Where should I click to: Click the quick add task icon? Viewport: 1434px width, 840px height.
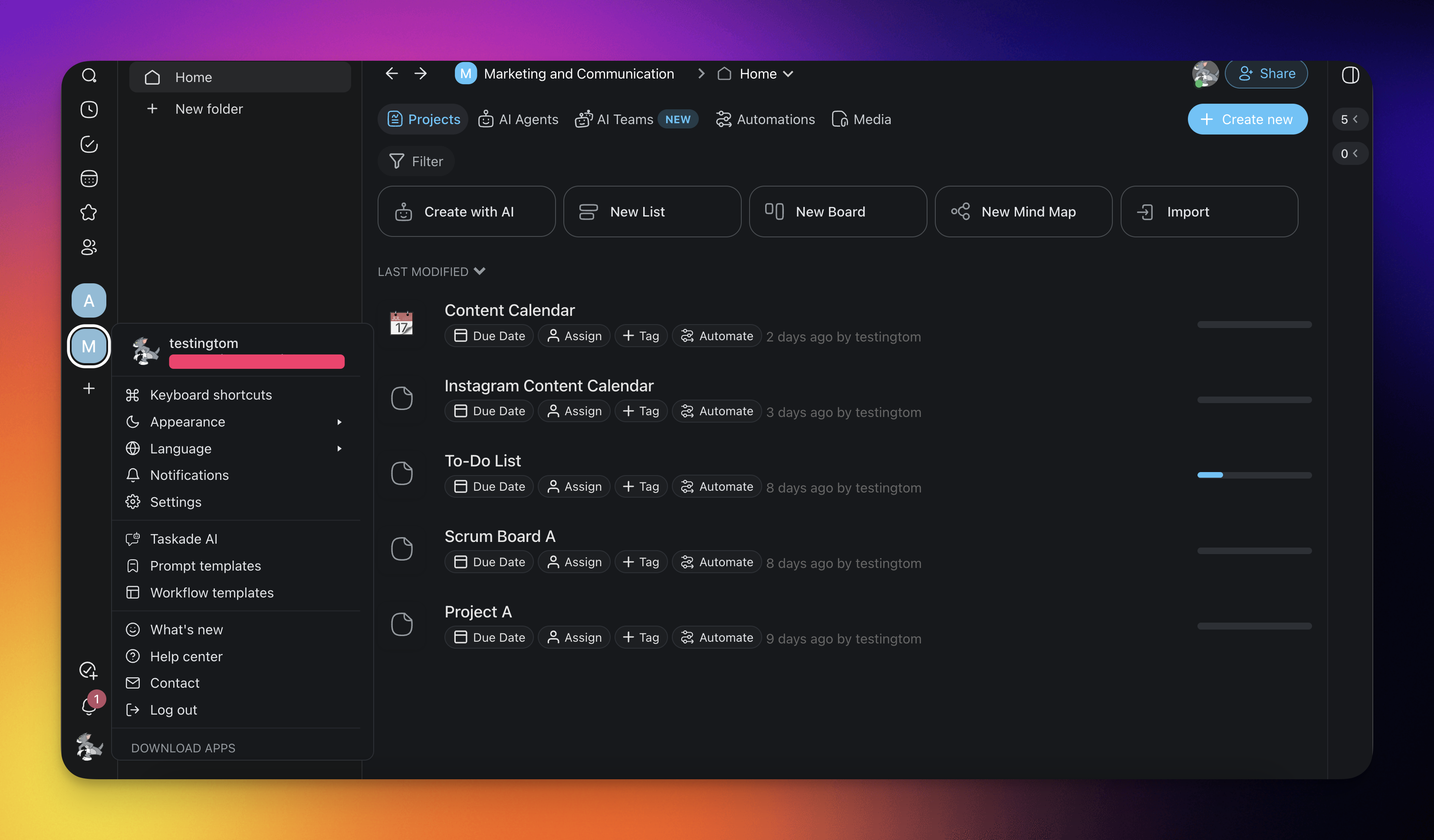(89, 670)
